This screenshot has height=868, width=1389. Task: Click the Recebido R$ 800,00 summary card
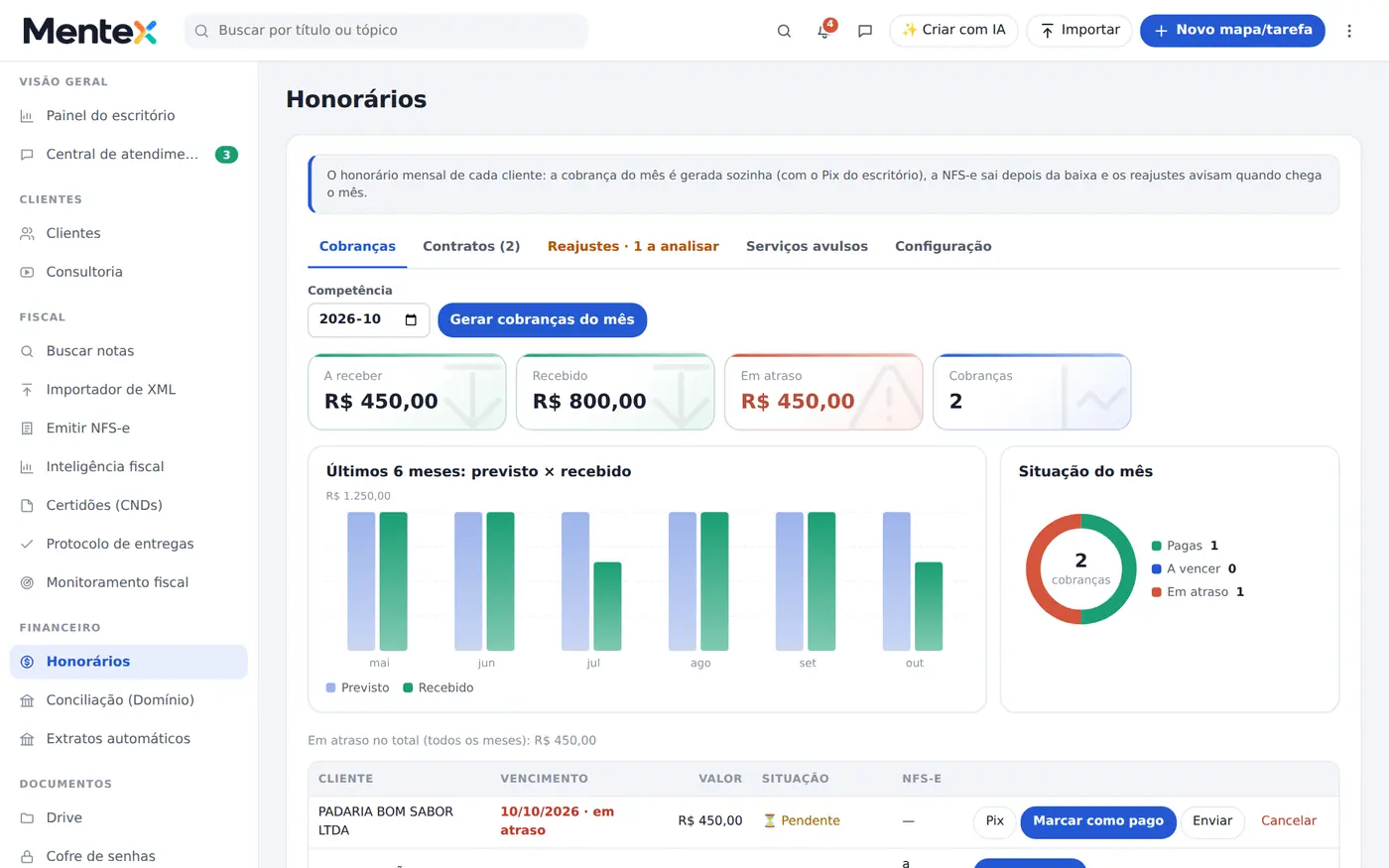[615, 392]
